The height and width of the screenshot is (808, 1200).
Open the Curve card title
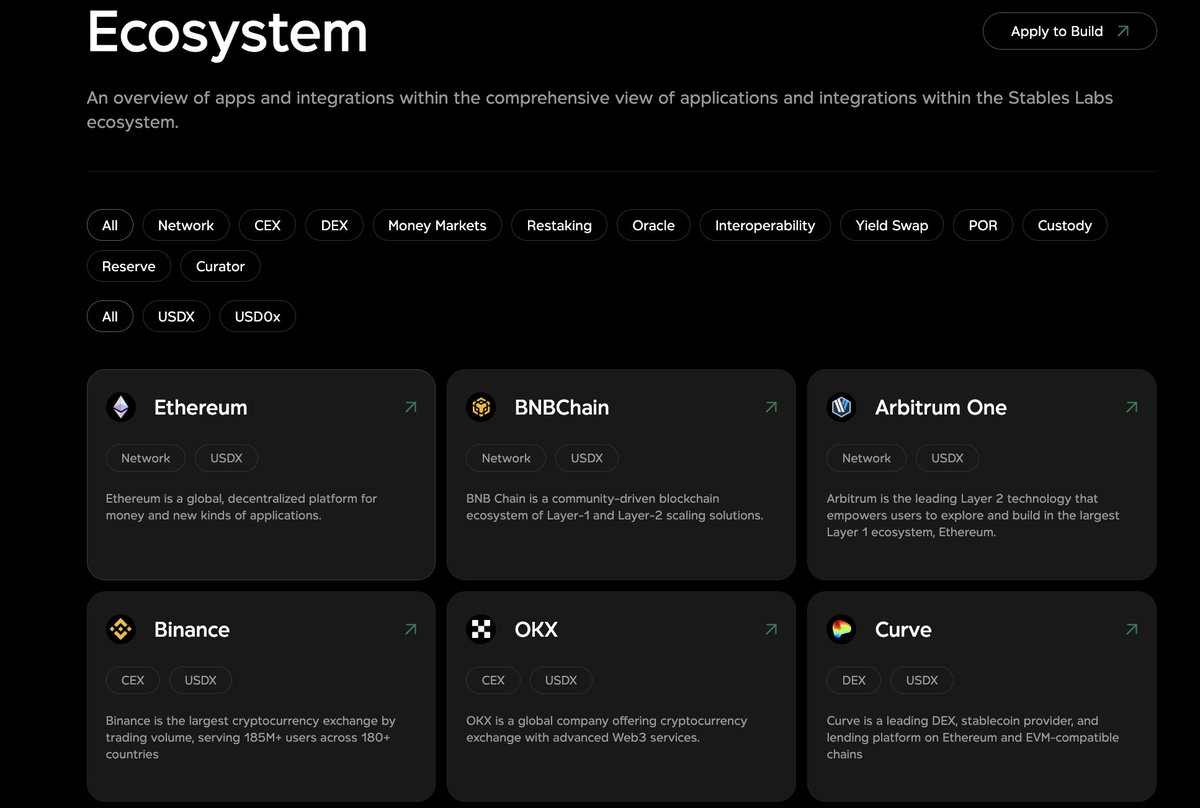click(903, 629)
